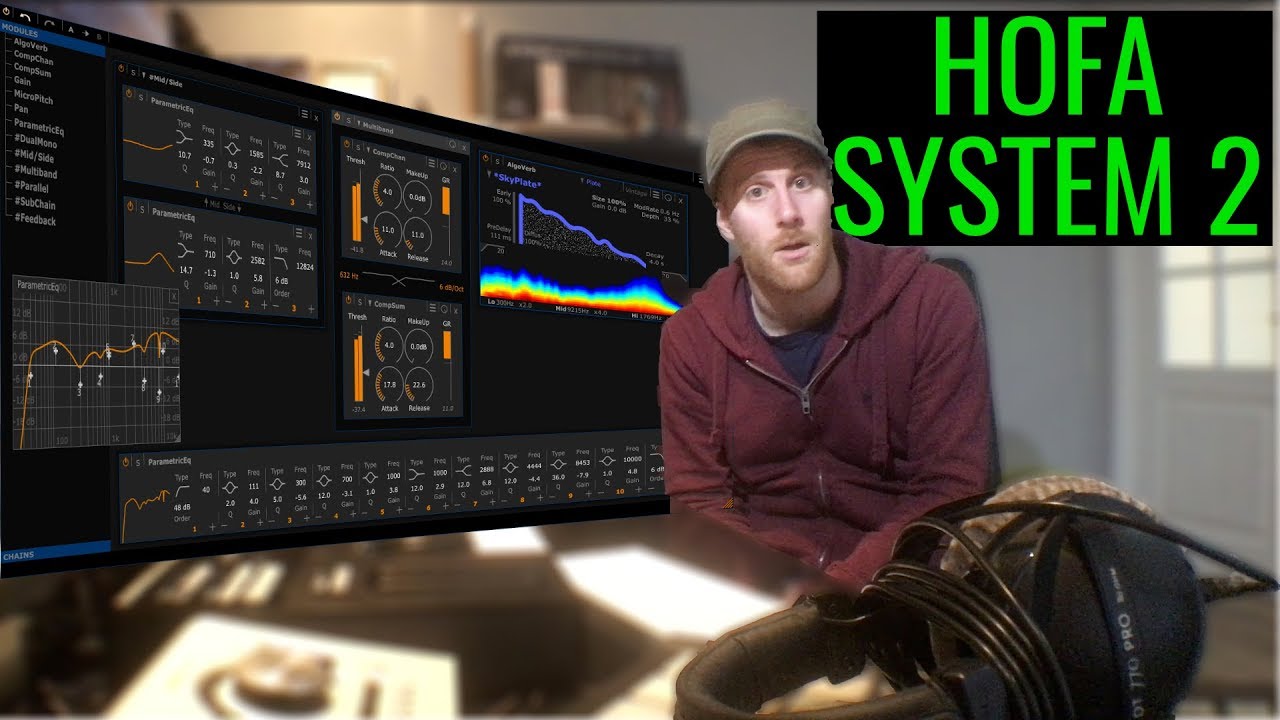
Task: Select #SubChain in the modules list
Action: tap(35, 203)
